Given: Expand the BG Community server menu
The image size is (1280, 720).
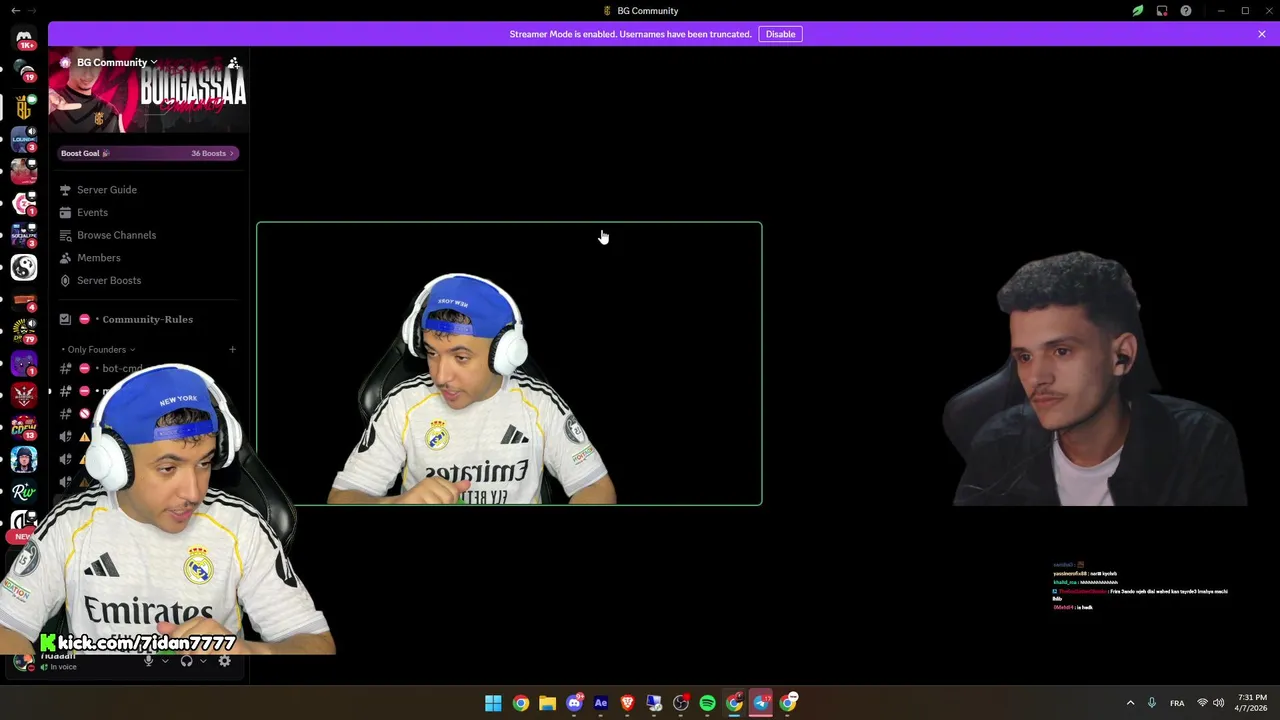Looking at the screenshot, I should (116, 62).
